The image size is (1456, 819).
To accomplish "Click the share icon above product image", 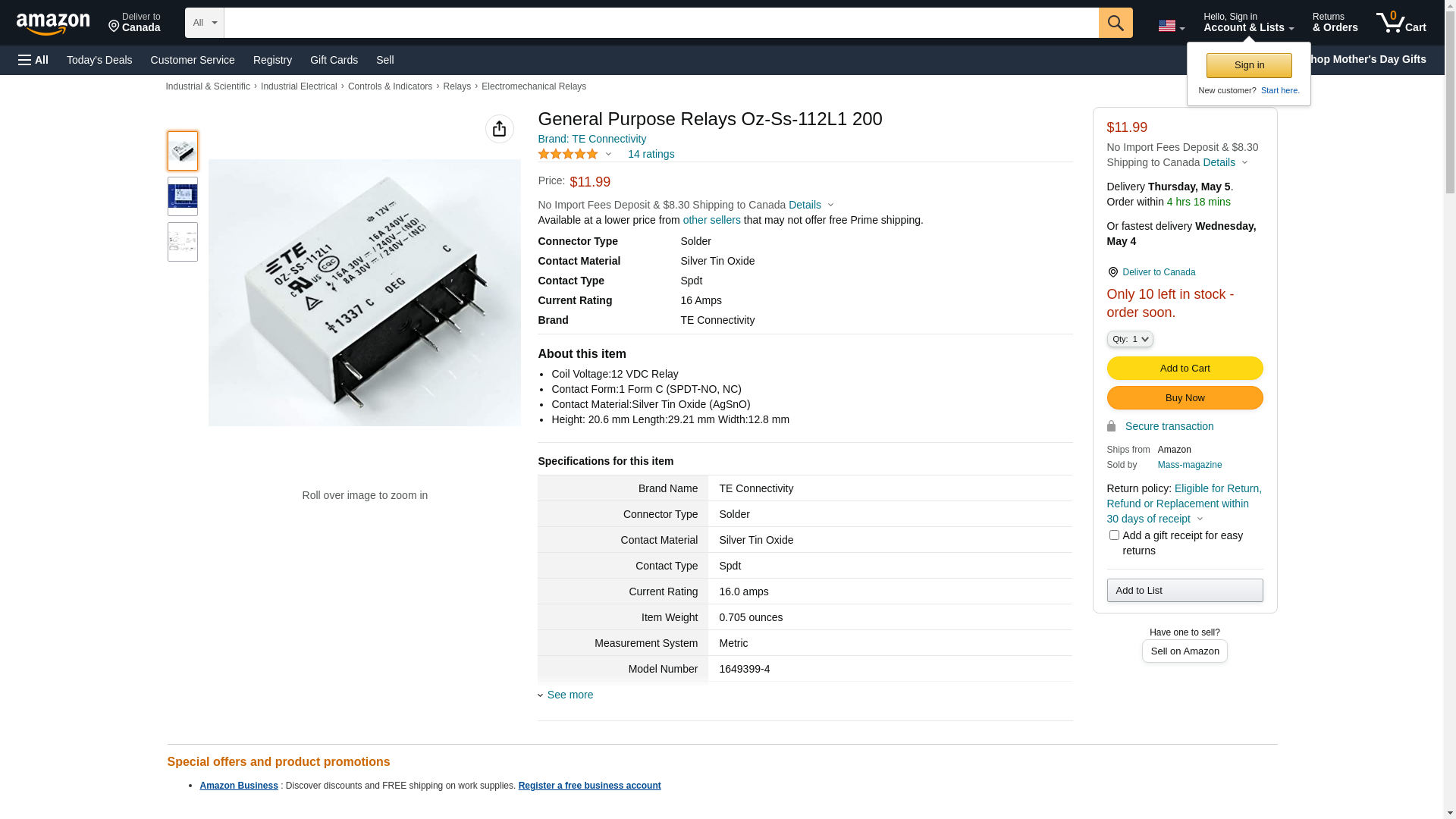I will 499,129.
